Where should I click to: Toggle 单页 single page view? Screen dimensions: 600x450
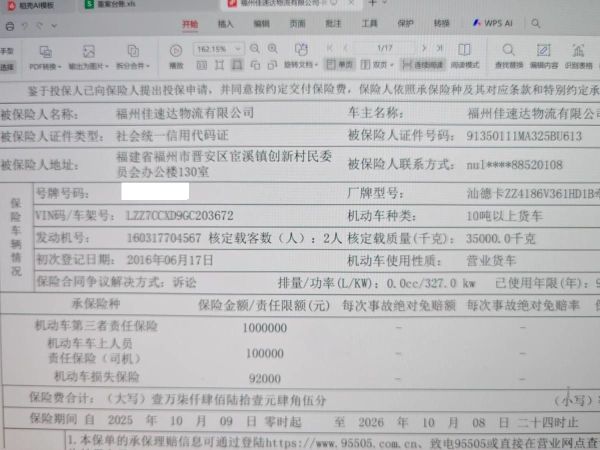[x=339, y=65]
